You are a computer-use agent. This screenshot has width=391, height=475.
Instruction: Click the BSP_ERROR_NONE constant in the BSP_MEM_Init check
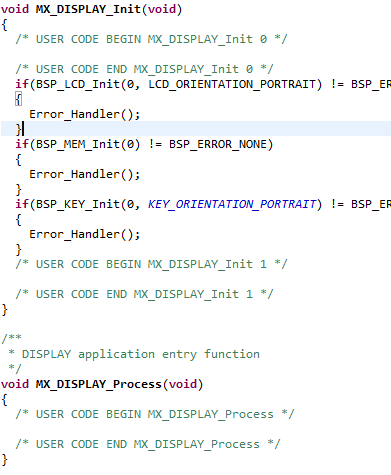218,144
